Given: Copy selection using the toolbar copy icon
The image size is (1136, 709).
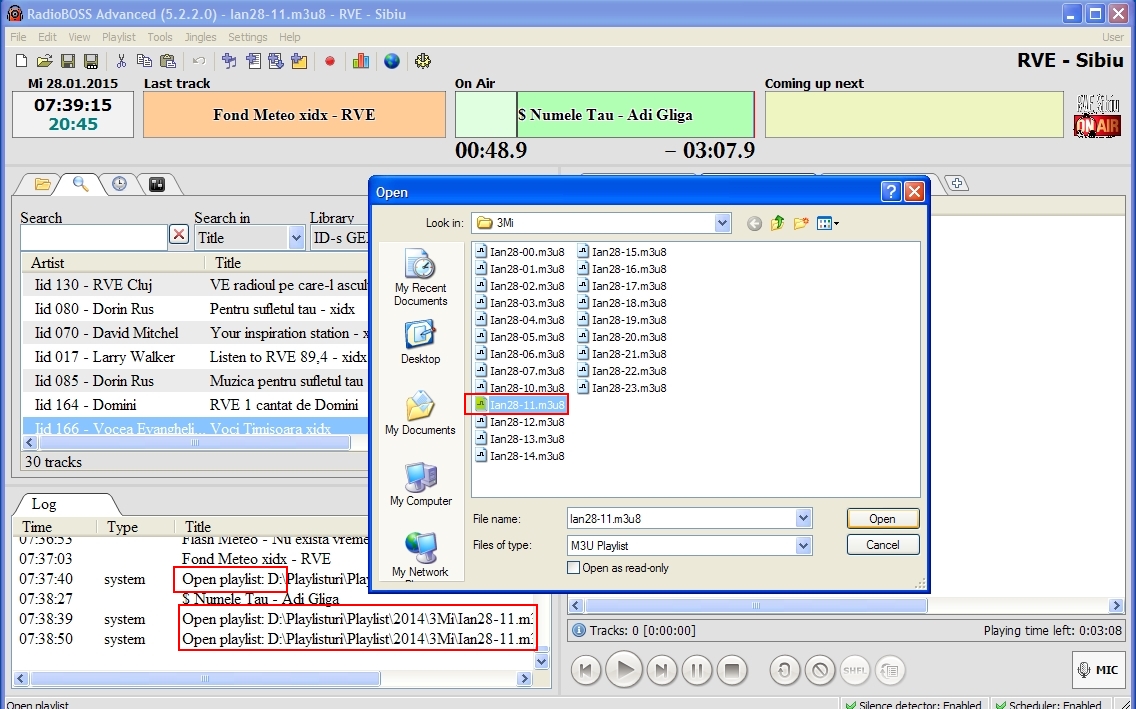Looking at the screenshot, I should click(x=144, y=62).
